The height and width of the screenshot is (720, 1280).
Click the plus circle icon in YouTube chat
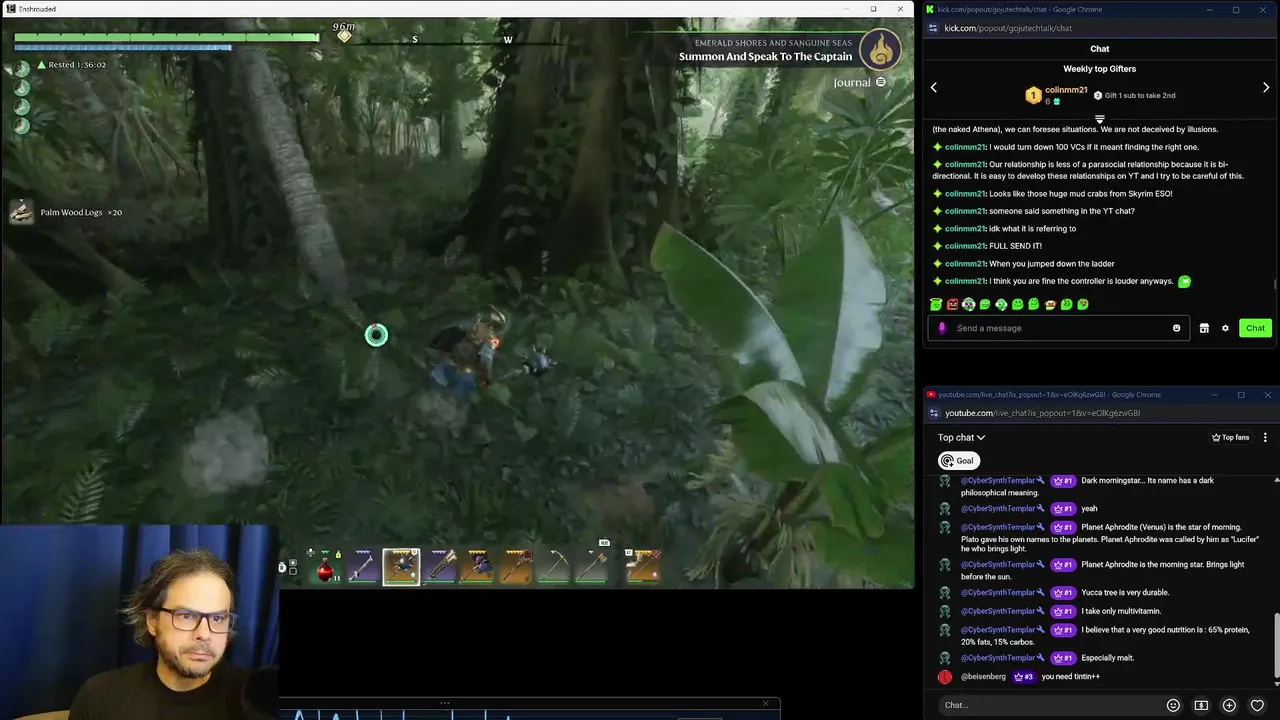pos(1229,705)
